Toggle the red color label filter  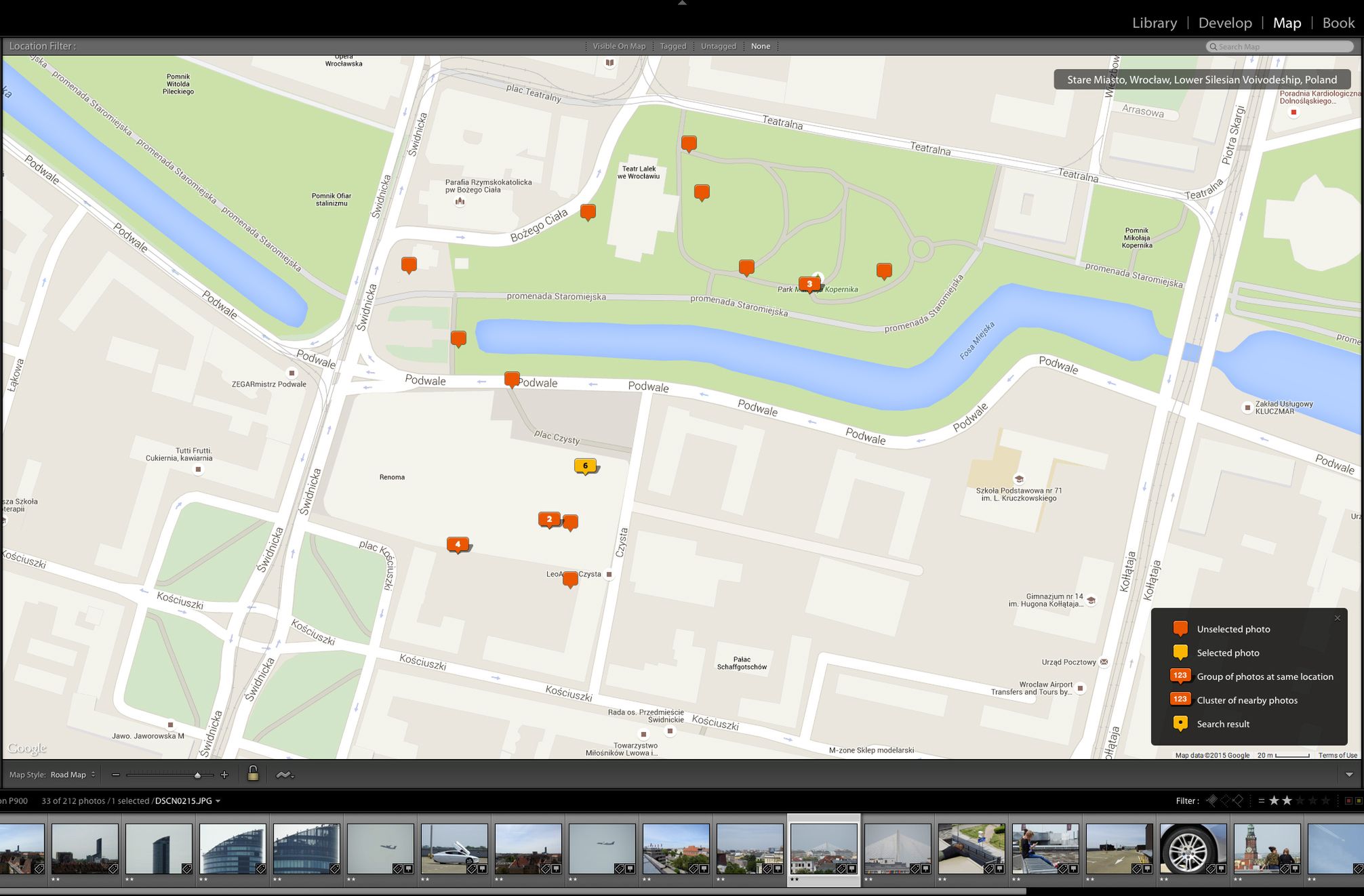point(1348,801)
